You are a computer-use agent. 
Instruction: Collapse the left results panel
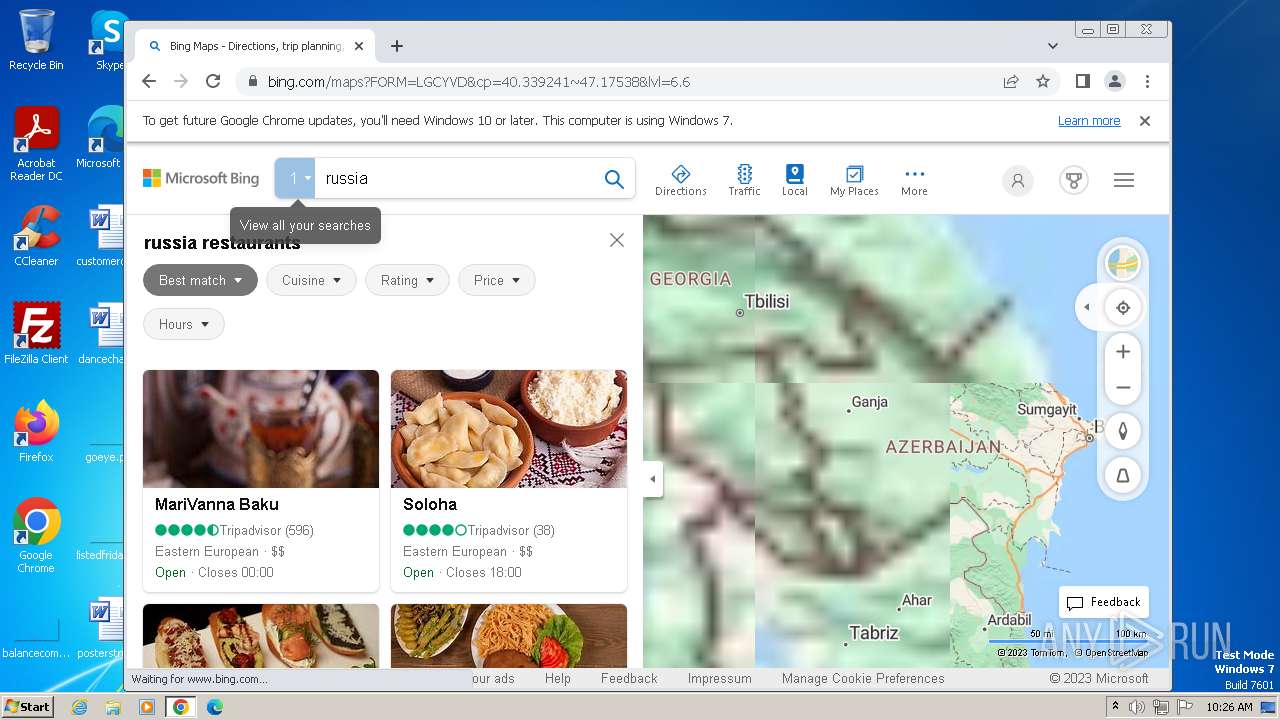pos(652,479)
